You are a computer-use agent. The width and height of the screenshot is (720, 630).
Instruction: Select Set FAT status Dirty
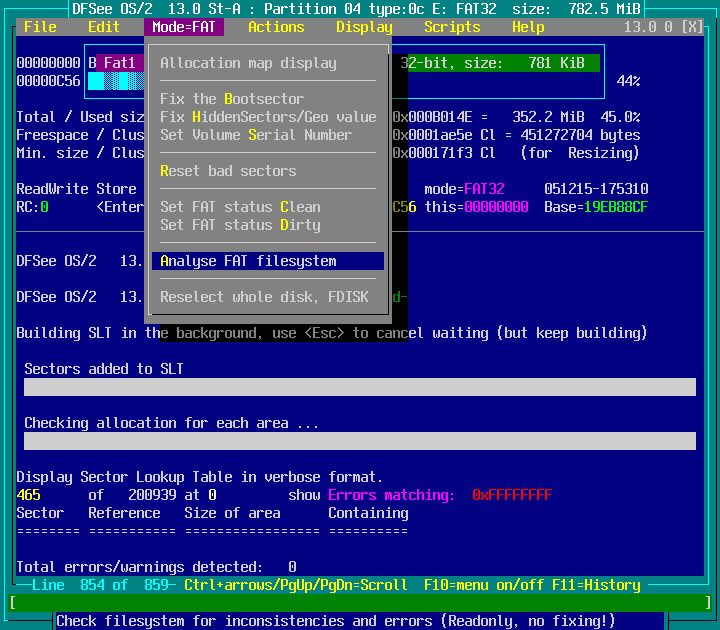coord(268,225)
